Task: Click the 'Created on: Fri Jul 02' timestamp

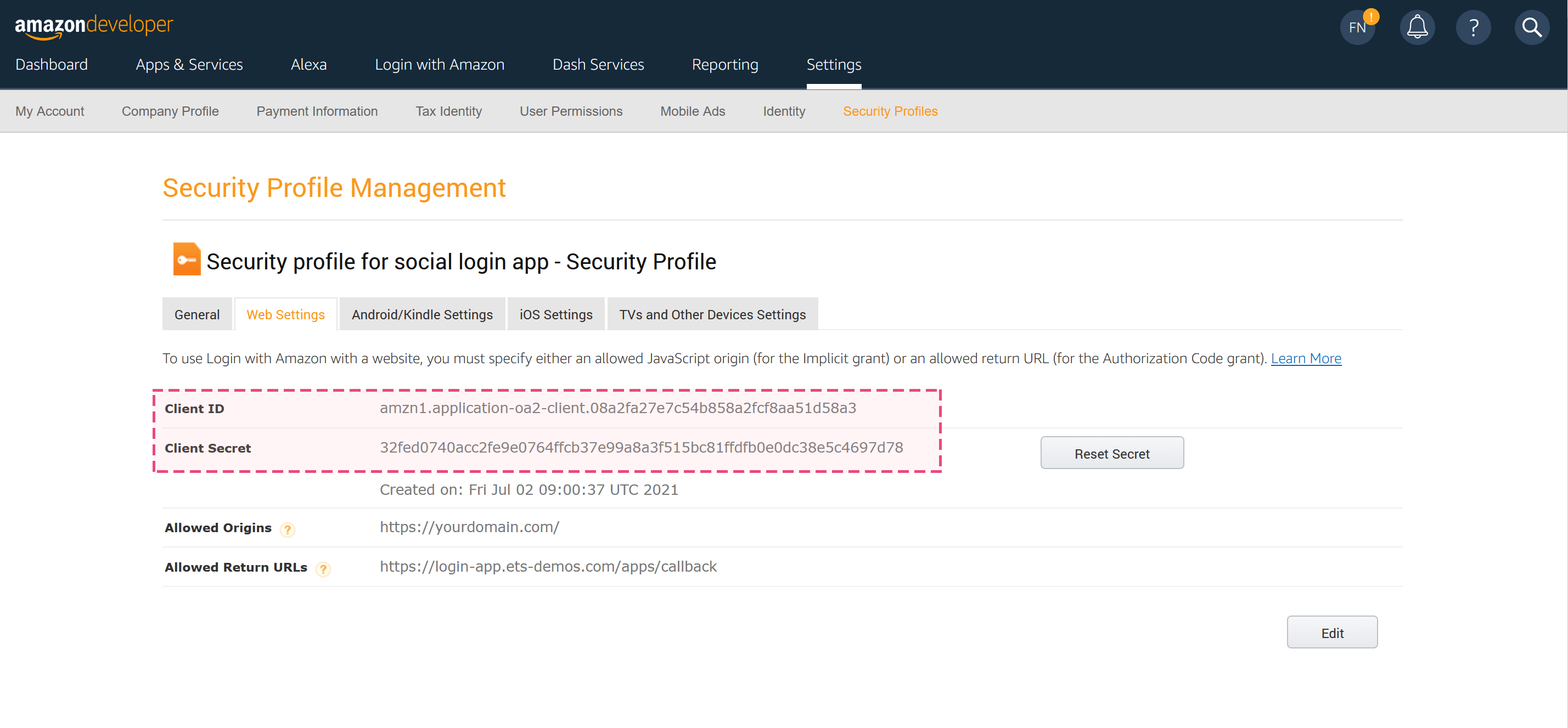Action: click(x=529, y=489)
